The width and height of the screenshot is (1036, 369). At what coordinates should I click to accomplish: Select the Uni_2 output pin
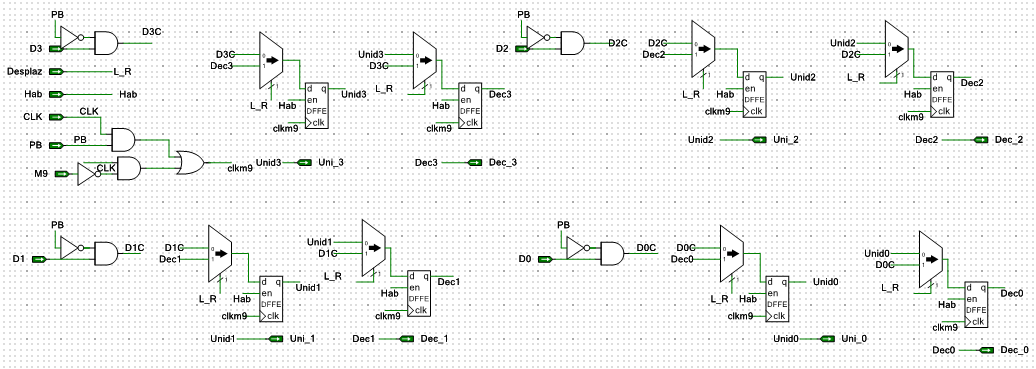[759, 140]
